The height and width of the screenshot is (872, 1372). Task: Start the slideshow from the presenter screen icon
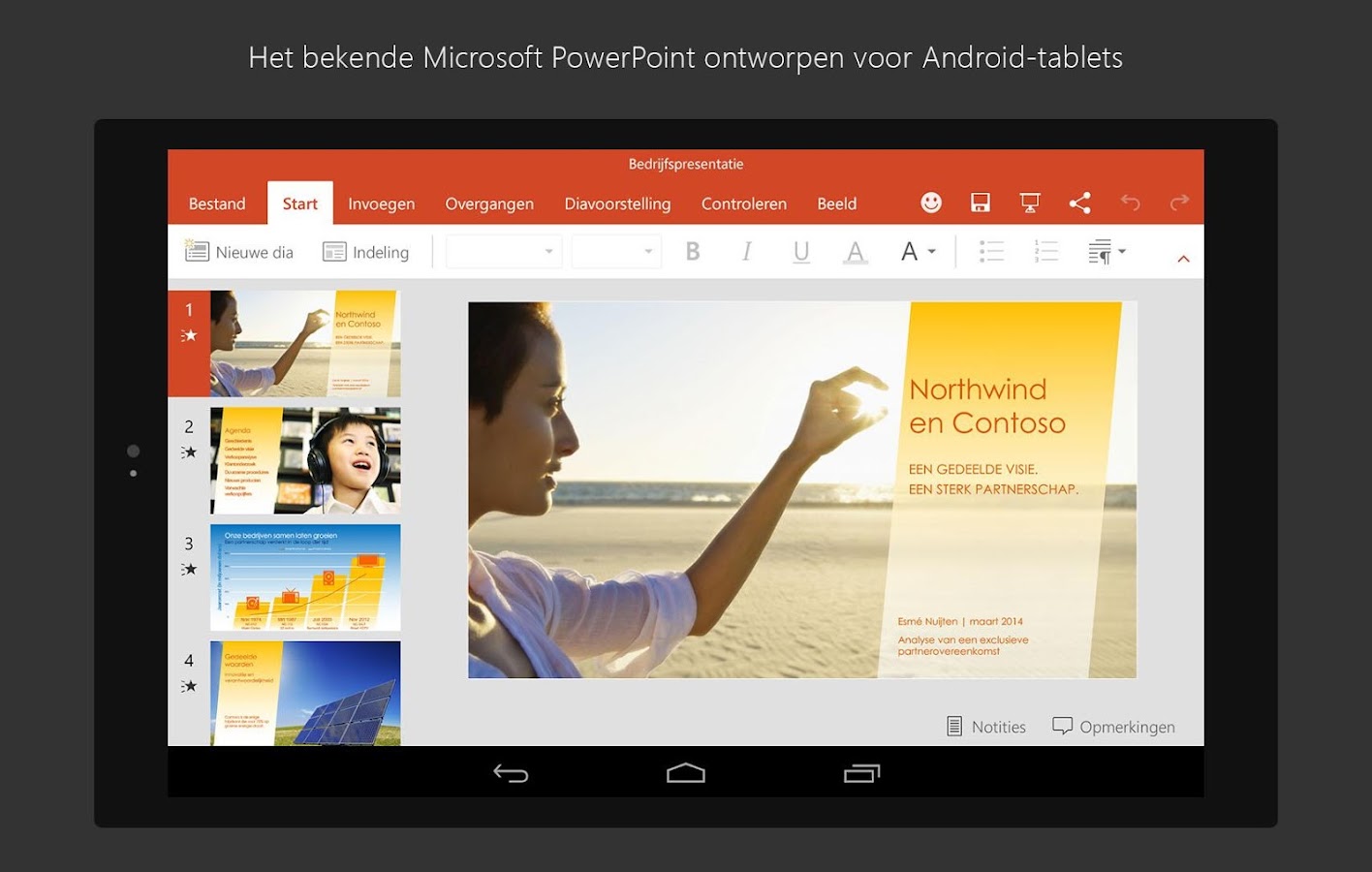1030,202
